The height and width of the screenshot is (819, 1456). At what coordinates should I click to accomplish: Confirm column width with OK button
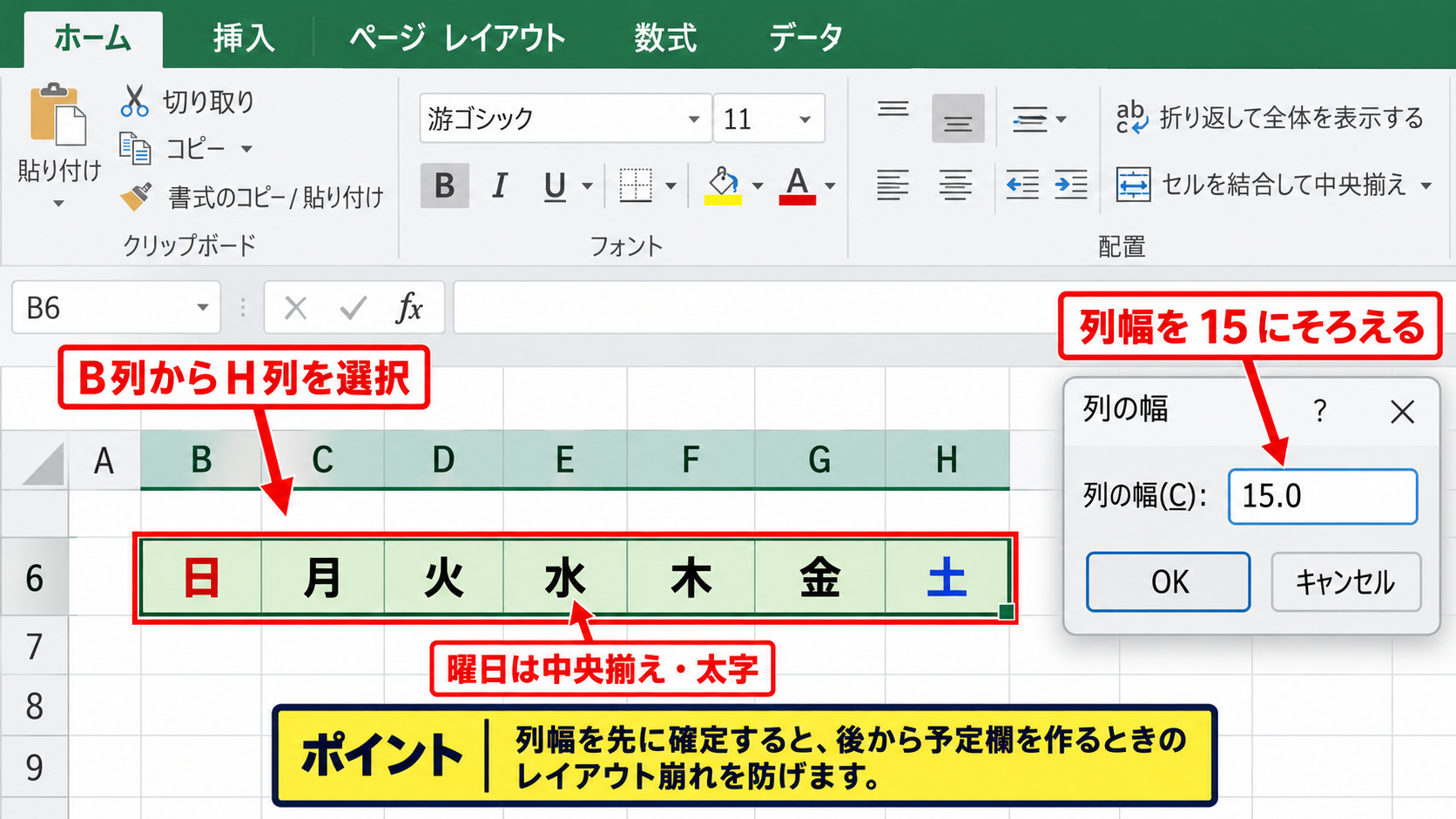1168,581
